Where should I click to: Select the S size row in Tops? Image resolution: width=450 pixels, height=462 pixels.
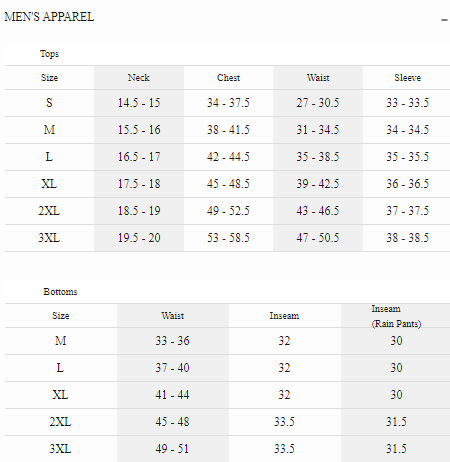(227, 103)
